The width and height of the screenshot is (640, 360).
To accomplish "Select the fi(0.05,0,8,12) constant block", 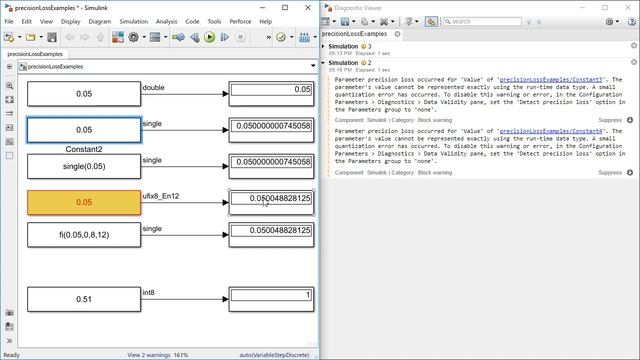I will 84,235.
